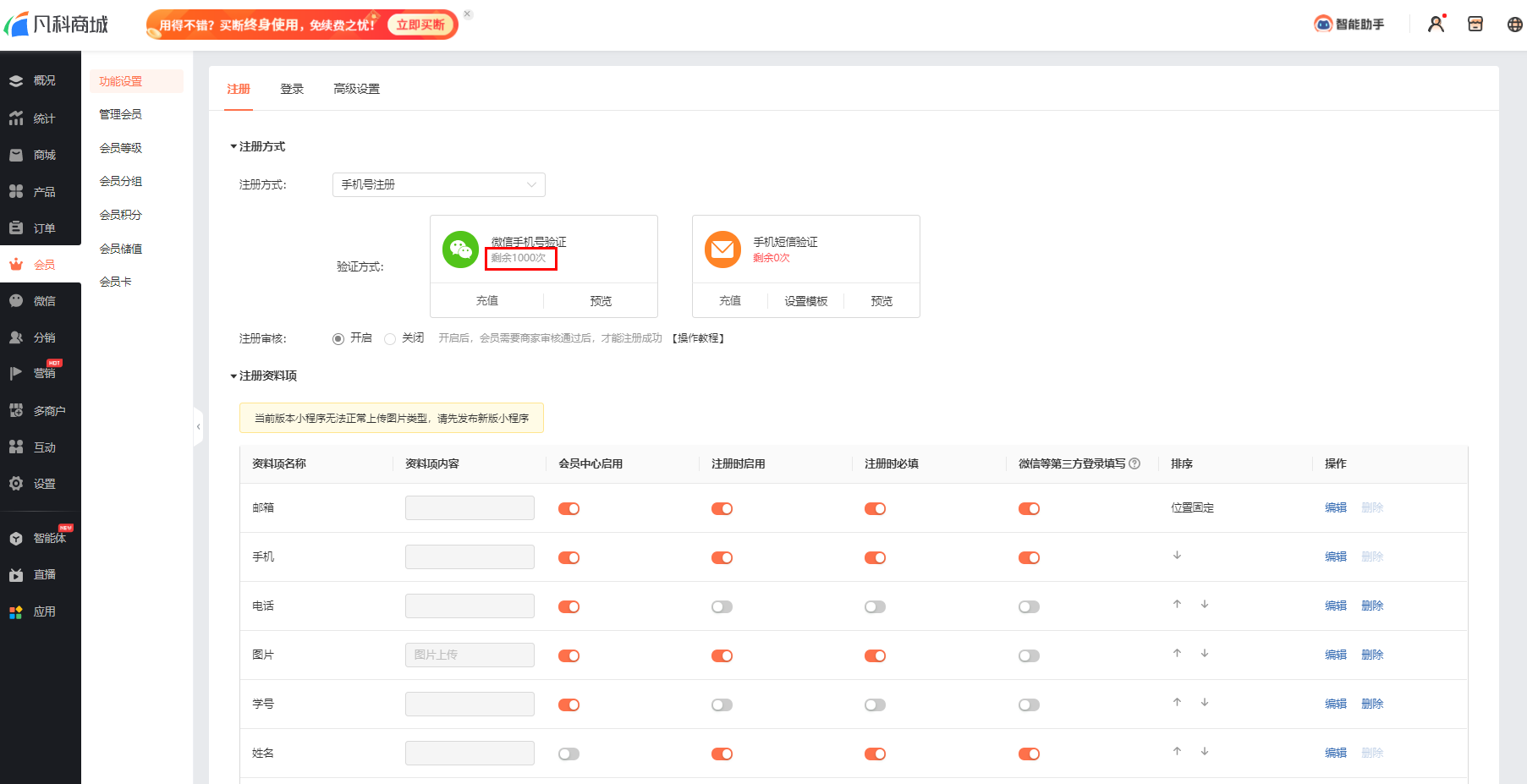Switch to the 高级设置 tab
Screen dimensions: 1527x784
(356, 89)
